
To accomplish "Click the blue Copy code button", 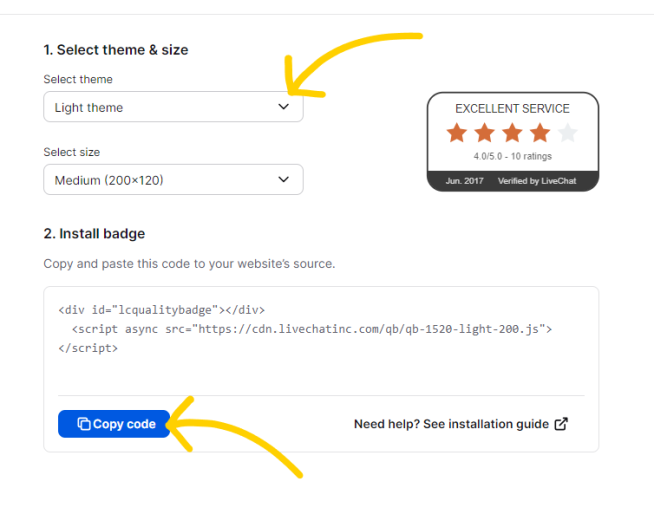I will coord(114,424).
